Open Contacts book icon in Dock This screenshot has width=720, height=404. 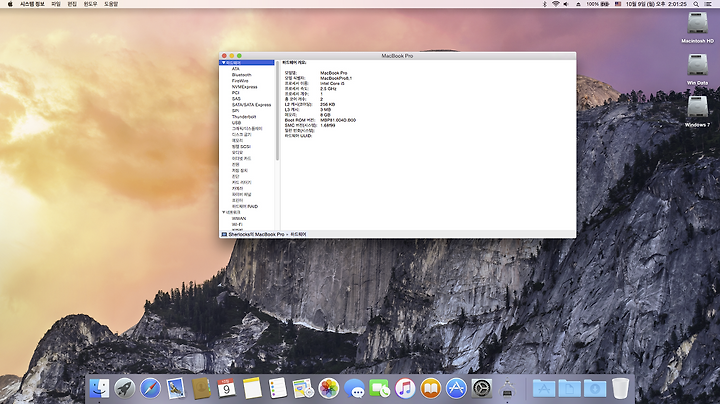pos(201,388)
